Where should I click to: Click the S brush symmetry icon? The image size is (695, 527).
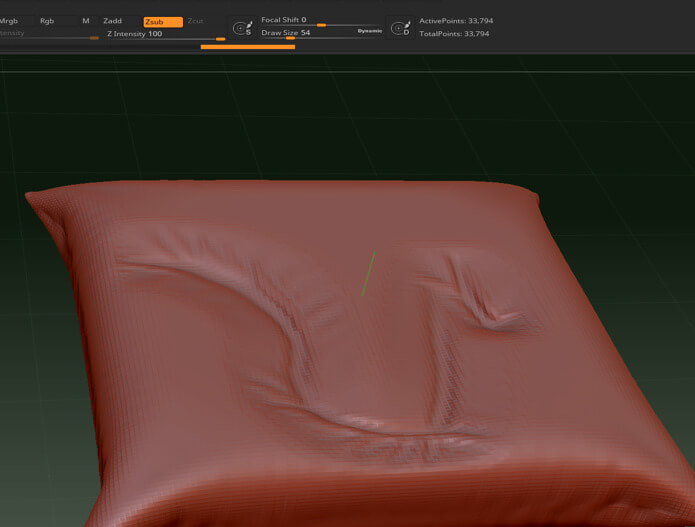point(242,28)
